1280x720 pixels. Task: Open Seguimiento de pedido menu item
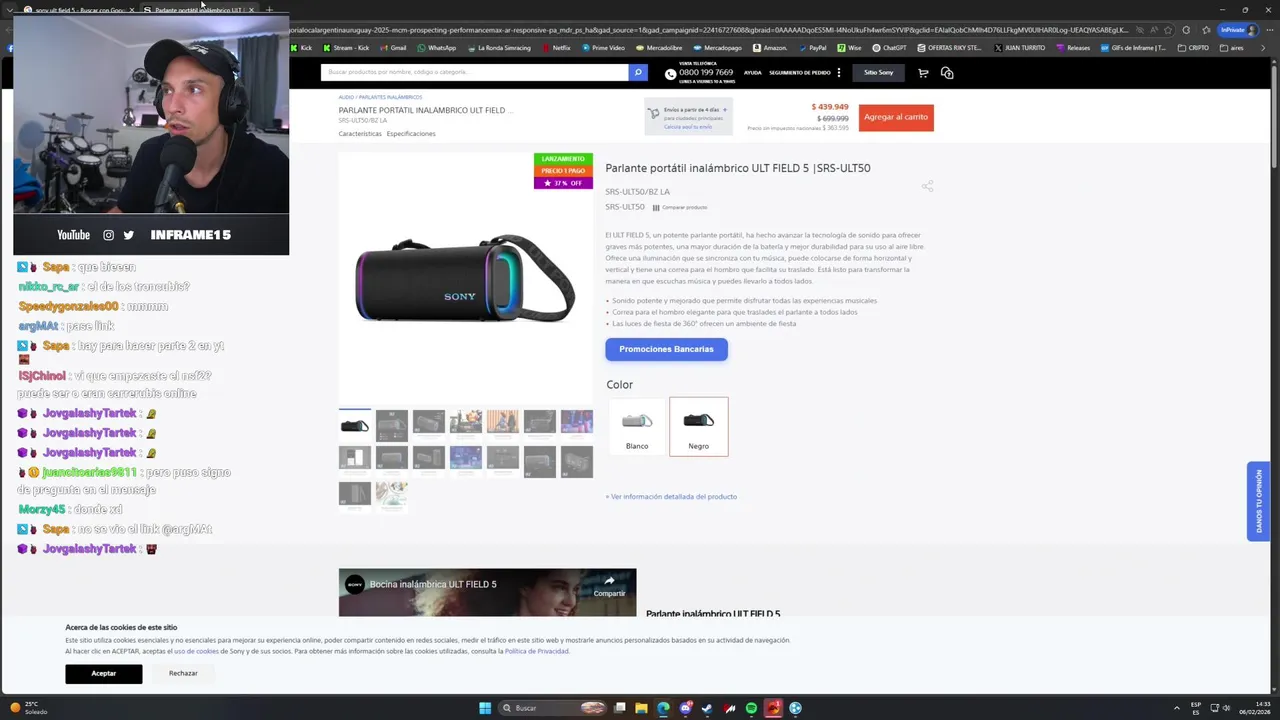(800, 73)
